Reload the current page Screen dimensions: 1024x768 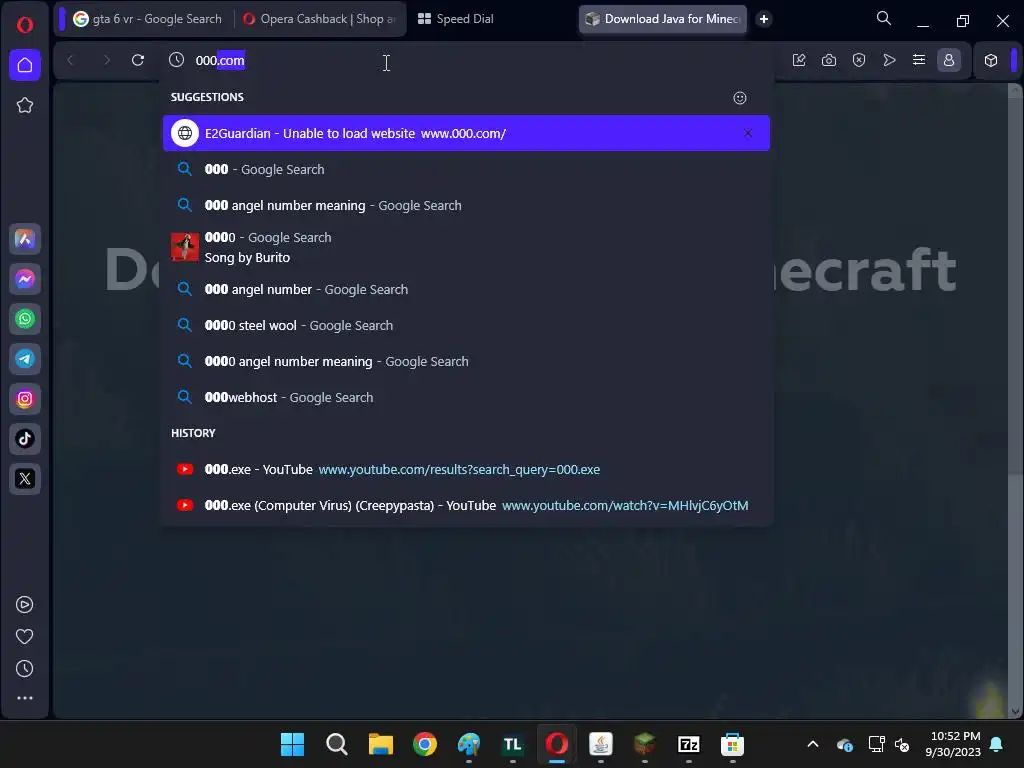click(x=138, y=60)
